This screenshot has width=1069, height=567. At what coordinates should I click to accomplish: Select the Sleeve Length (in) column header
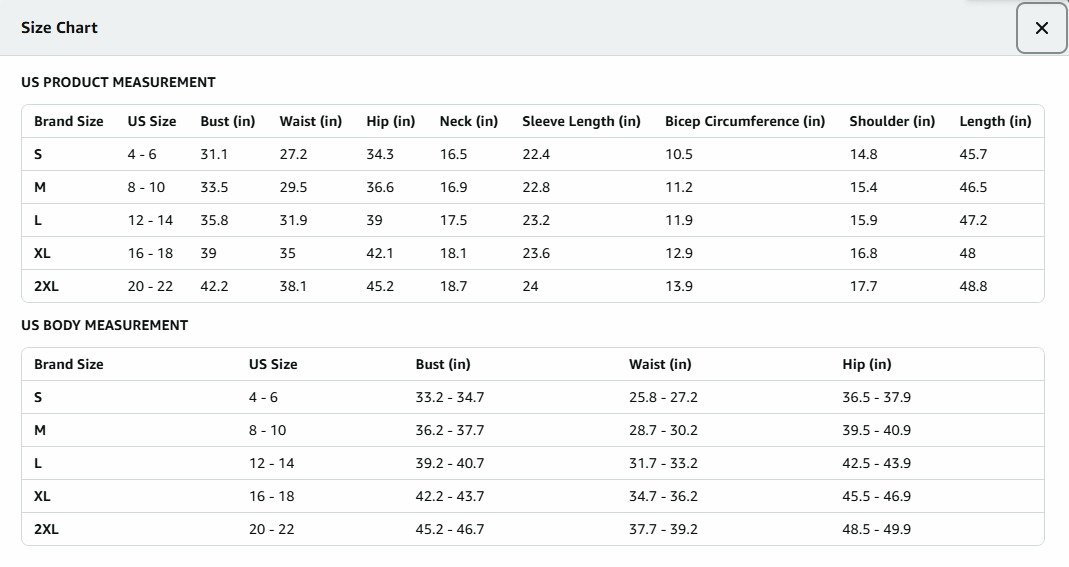581,121
